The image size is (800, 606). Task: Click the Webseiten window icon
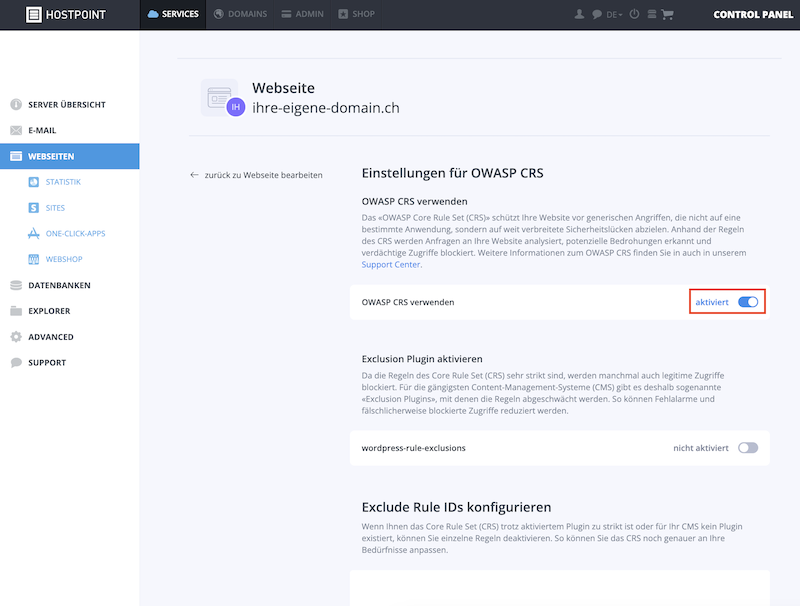click(x=16, y=156)
